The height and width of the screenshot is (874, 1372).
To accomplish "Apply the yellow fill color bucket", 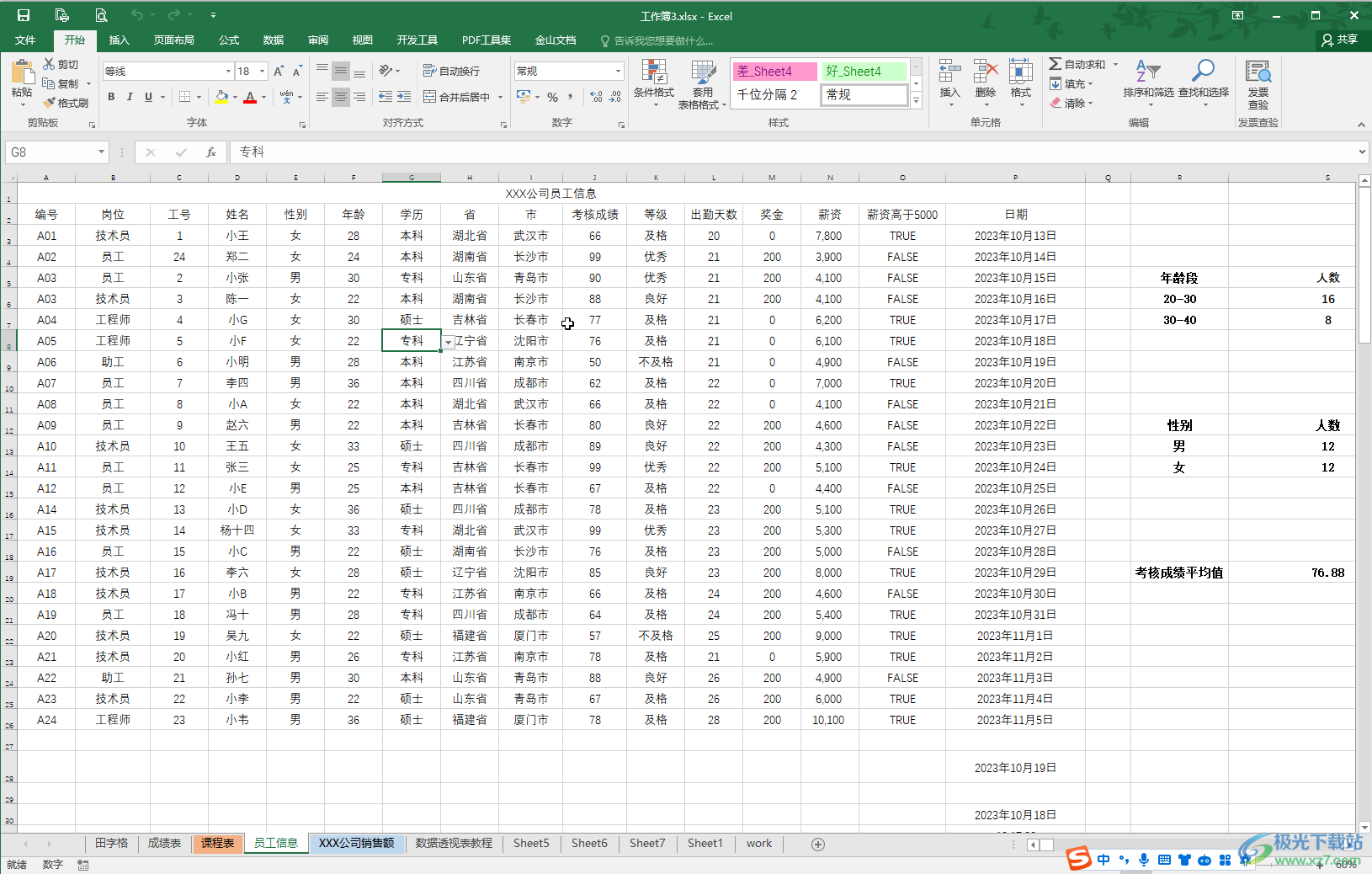I will coord(221,97).
